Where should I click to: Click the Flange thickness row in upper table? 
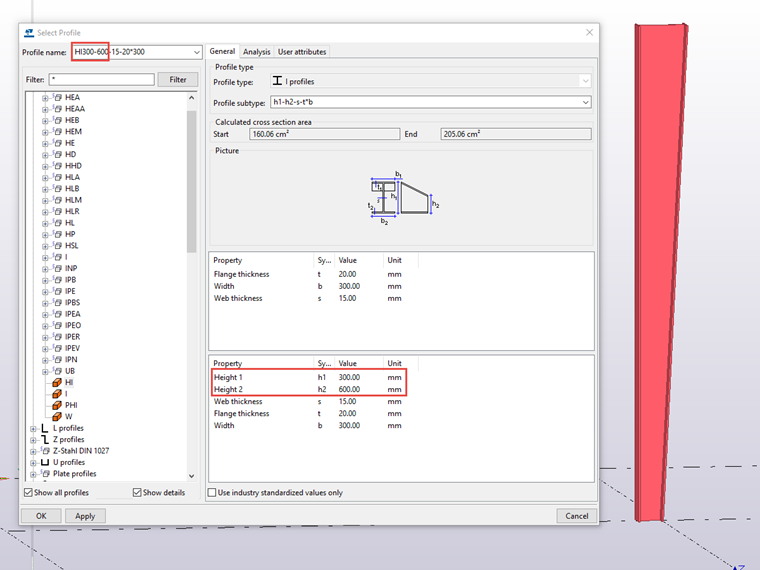point(308,274)
